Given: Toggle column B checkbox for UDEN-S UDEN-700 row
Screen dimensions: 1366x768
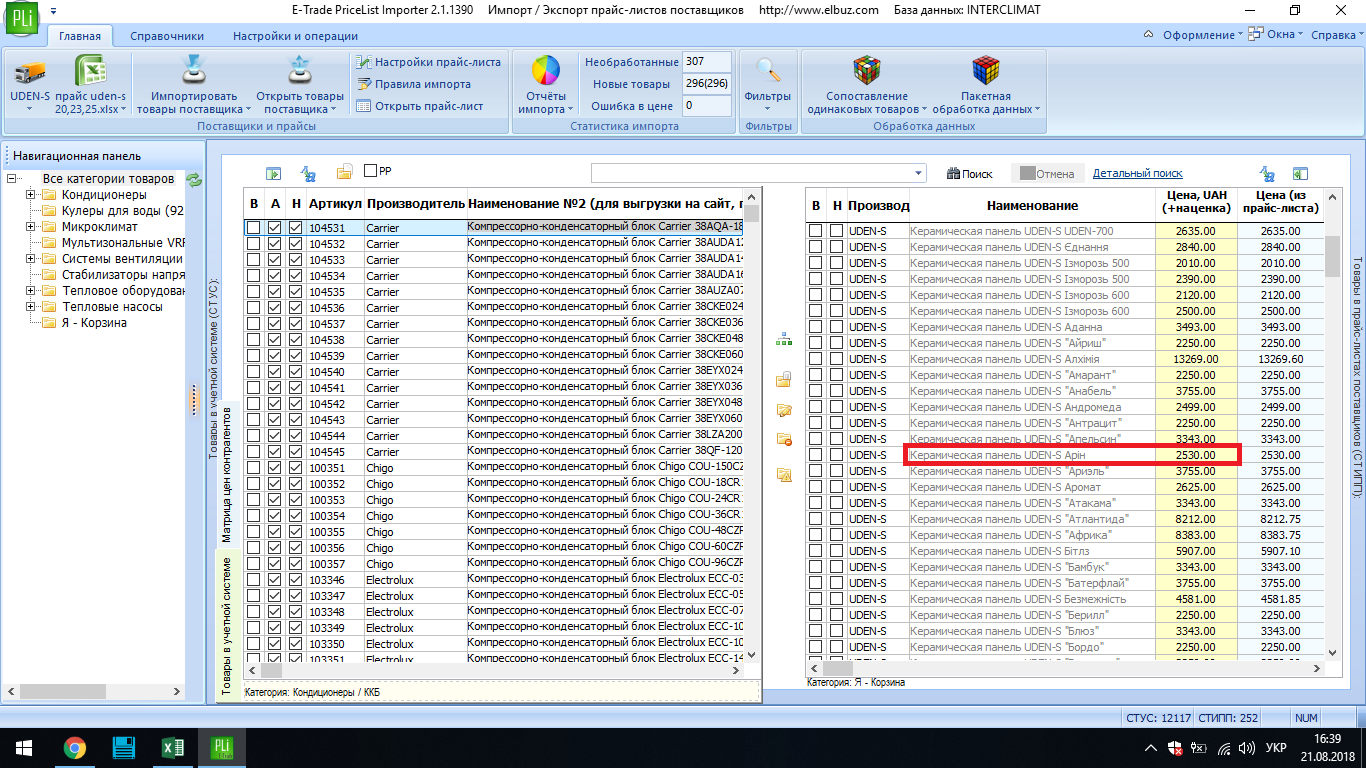Looking at the screenshot, I should (816, 231).
